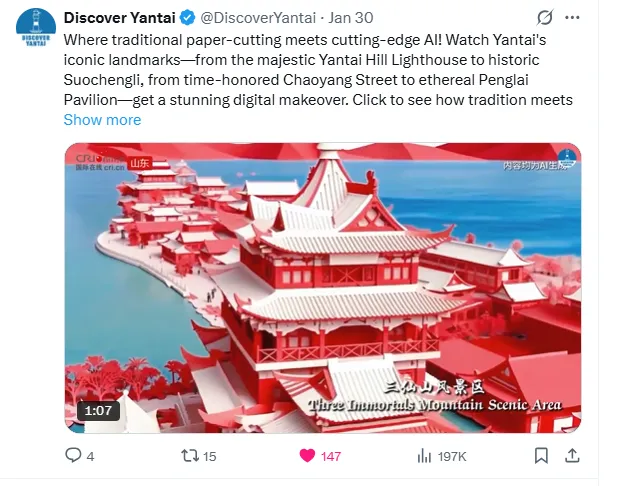This screenshot has height=486, width=618.
Task: View post analytics bar chart icon
Action: click(424, 456)
